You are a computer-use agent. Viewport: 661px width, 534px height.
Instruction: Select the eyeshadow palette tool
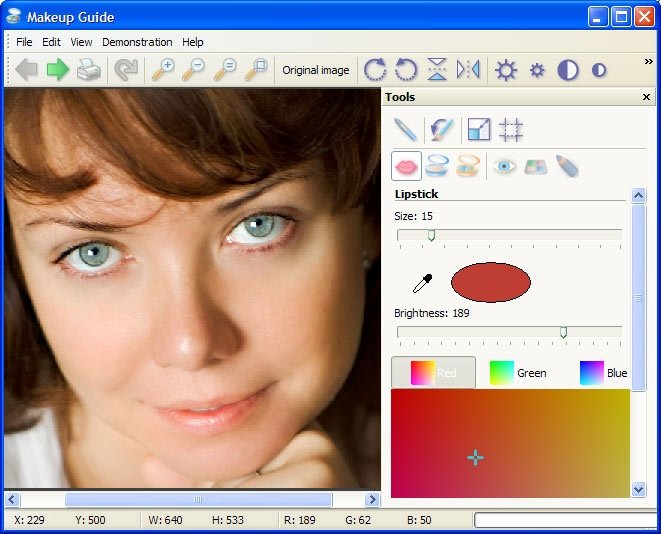coord(536,166)
